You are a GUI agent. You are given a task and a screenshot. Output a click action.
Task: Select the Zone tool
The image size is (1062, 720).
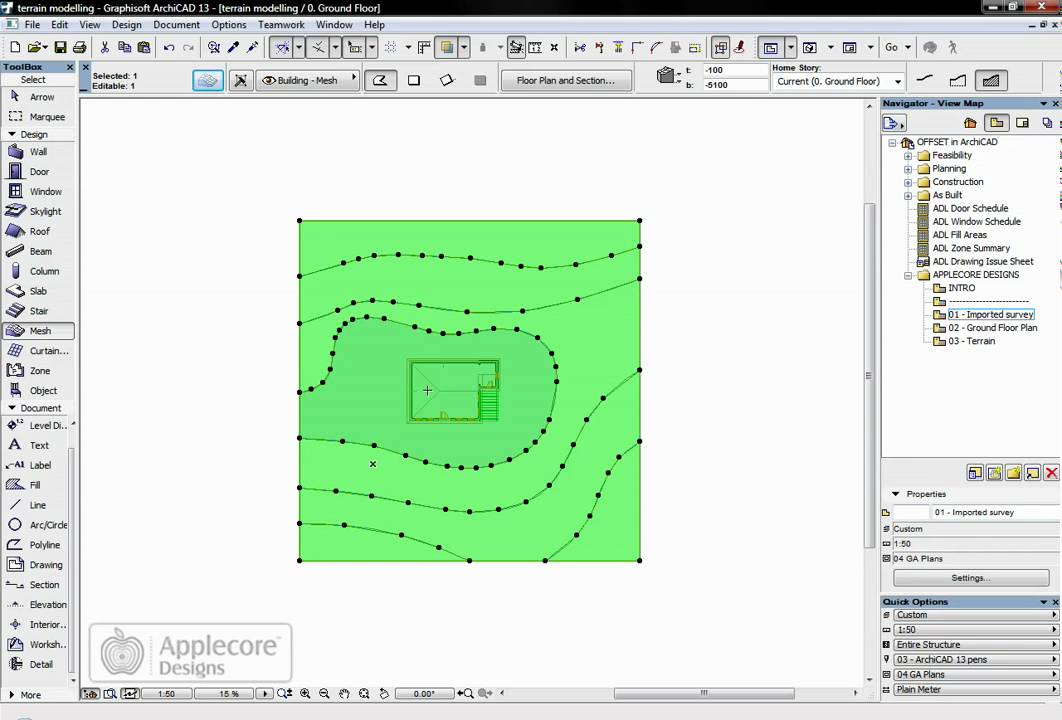[x=37, y=370]
